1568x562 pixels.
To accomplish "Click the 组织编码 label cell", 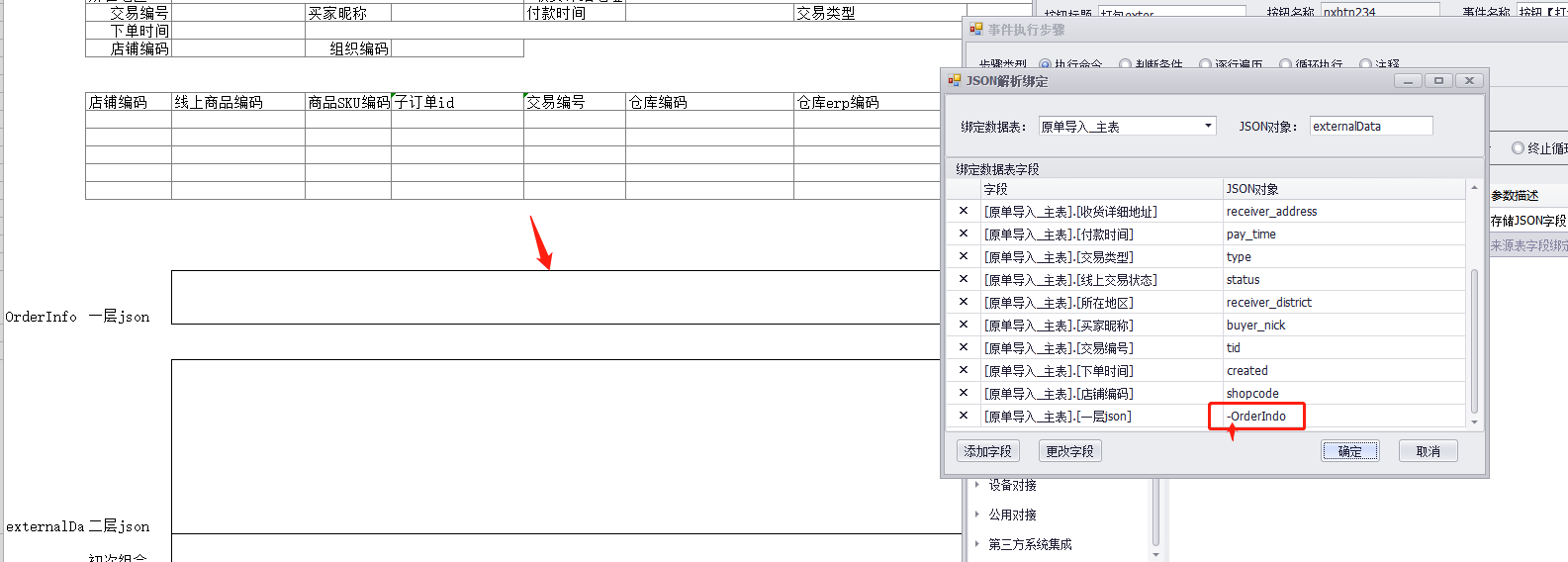I will tap(348, 48).
